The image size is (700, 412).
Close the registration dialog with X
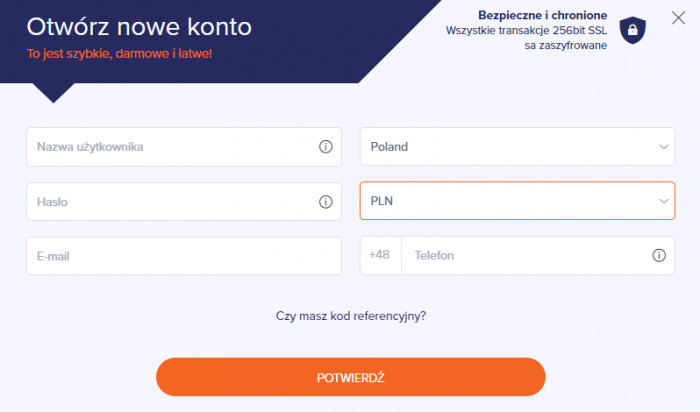(679, 17)
